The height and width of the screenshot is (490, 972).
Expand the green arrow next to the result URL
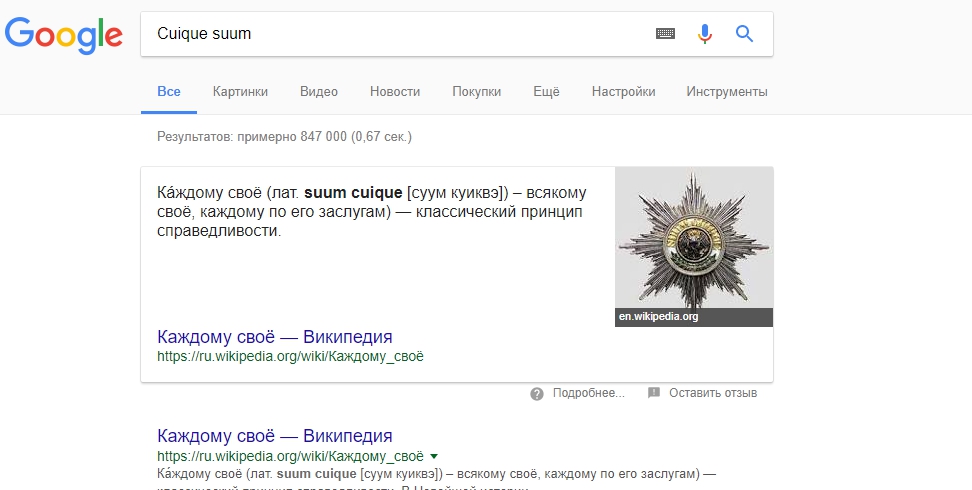(434, 457)
